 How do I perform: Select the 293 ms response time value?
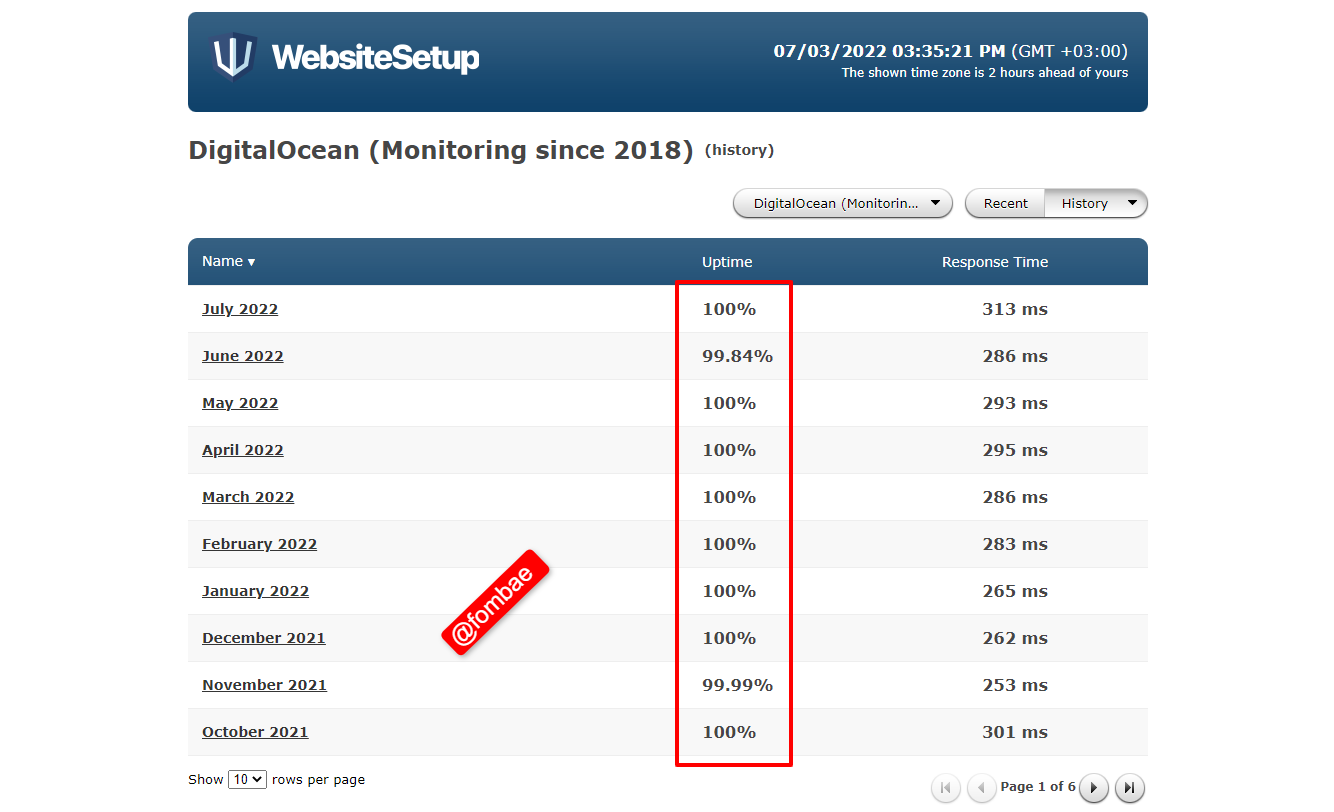click(x=1015, y=403)
